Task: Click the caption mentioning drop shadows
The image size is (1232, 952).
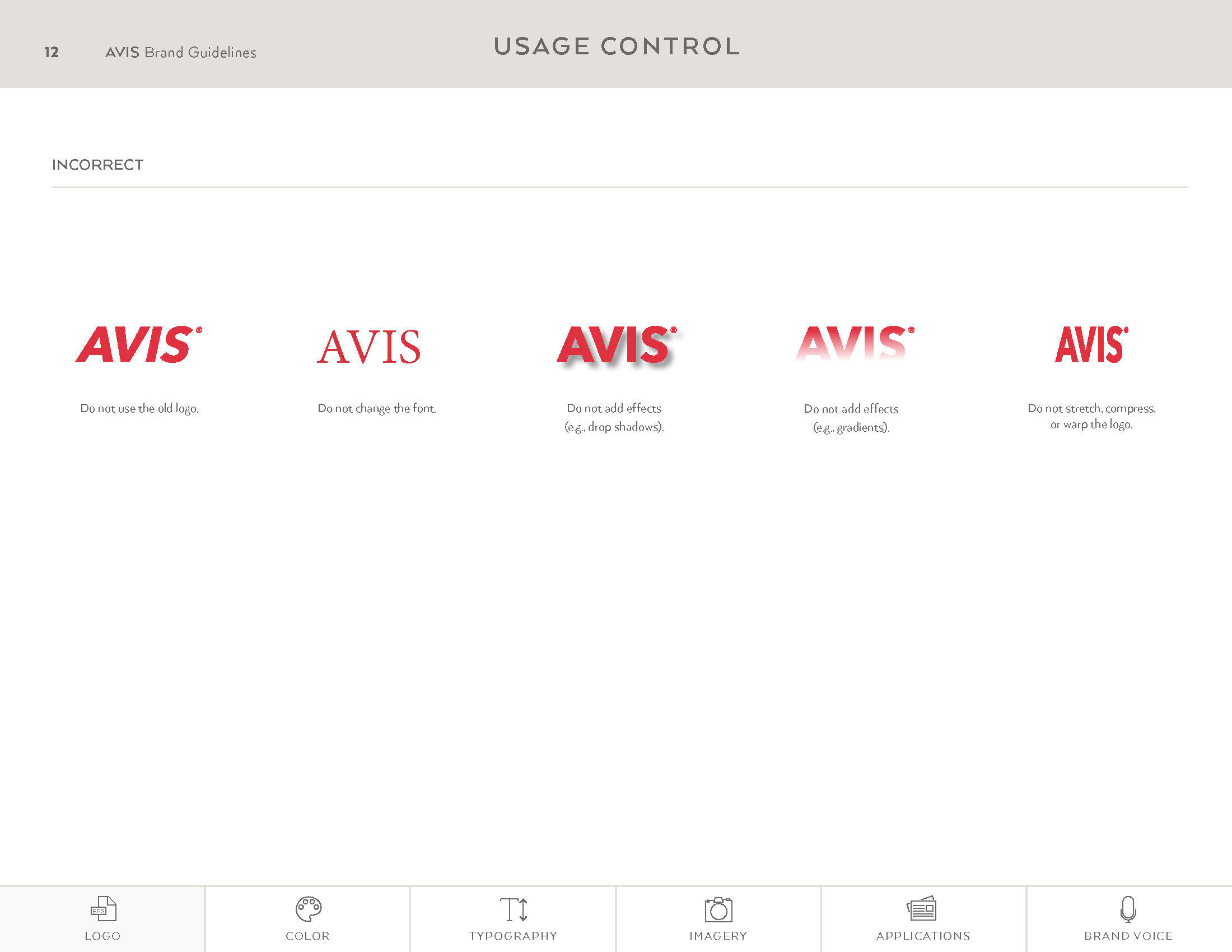Action: pos(614,417)
